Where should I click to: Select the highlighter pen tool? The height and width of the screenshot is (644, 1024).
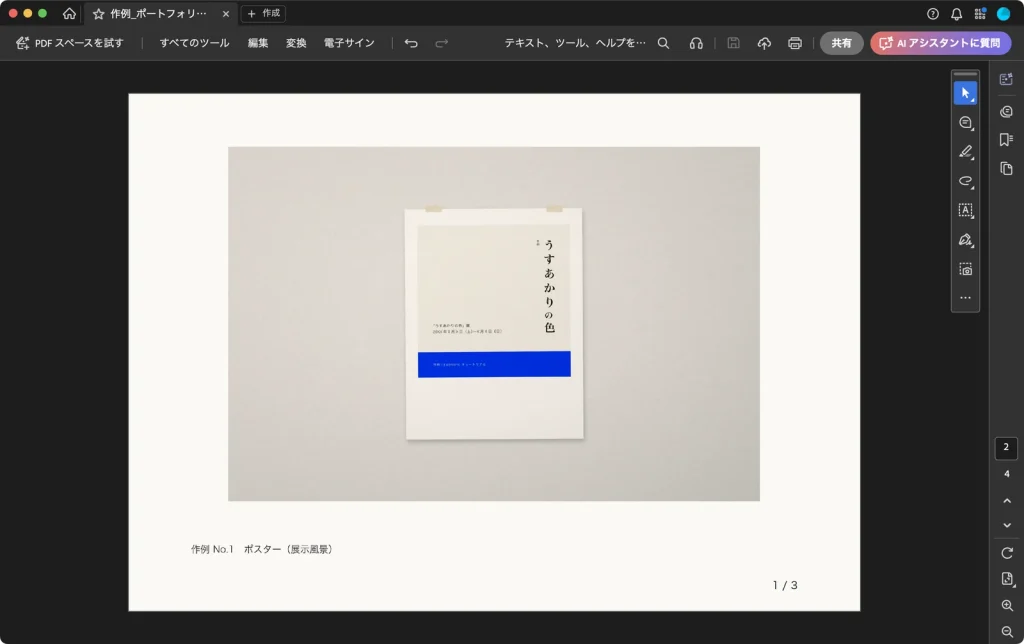(x=965, y=152)
